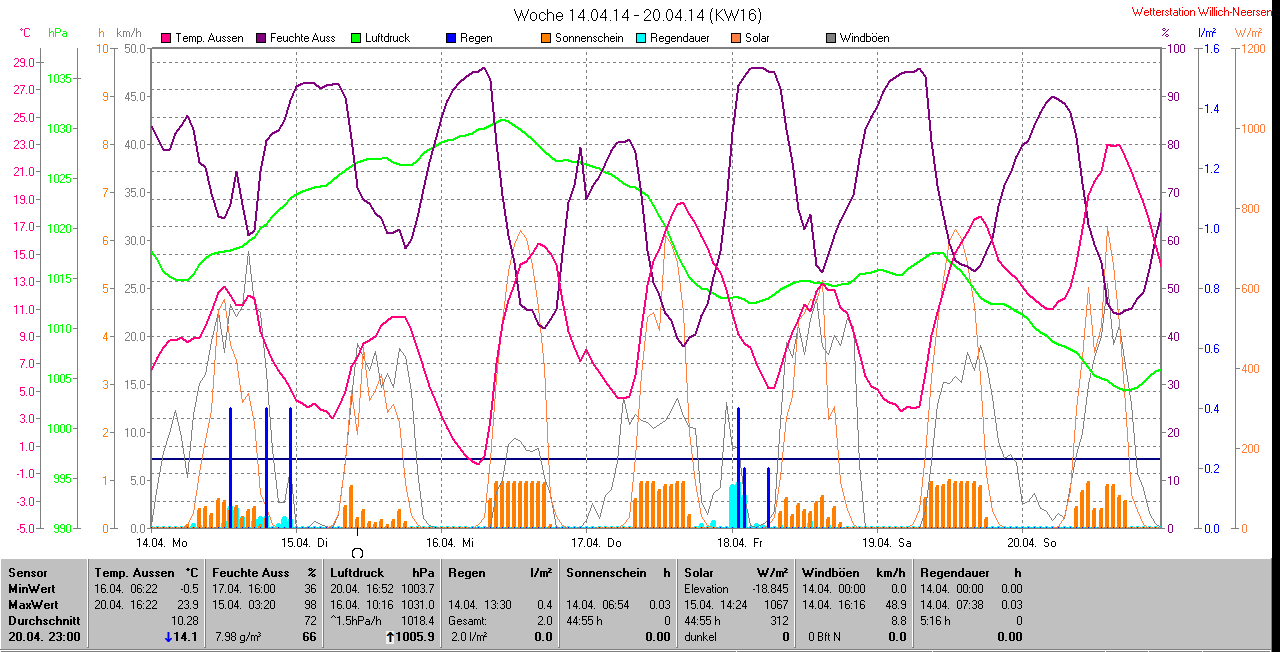Select the 'Regendauer' legend label

(679, 38)
